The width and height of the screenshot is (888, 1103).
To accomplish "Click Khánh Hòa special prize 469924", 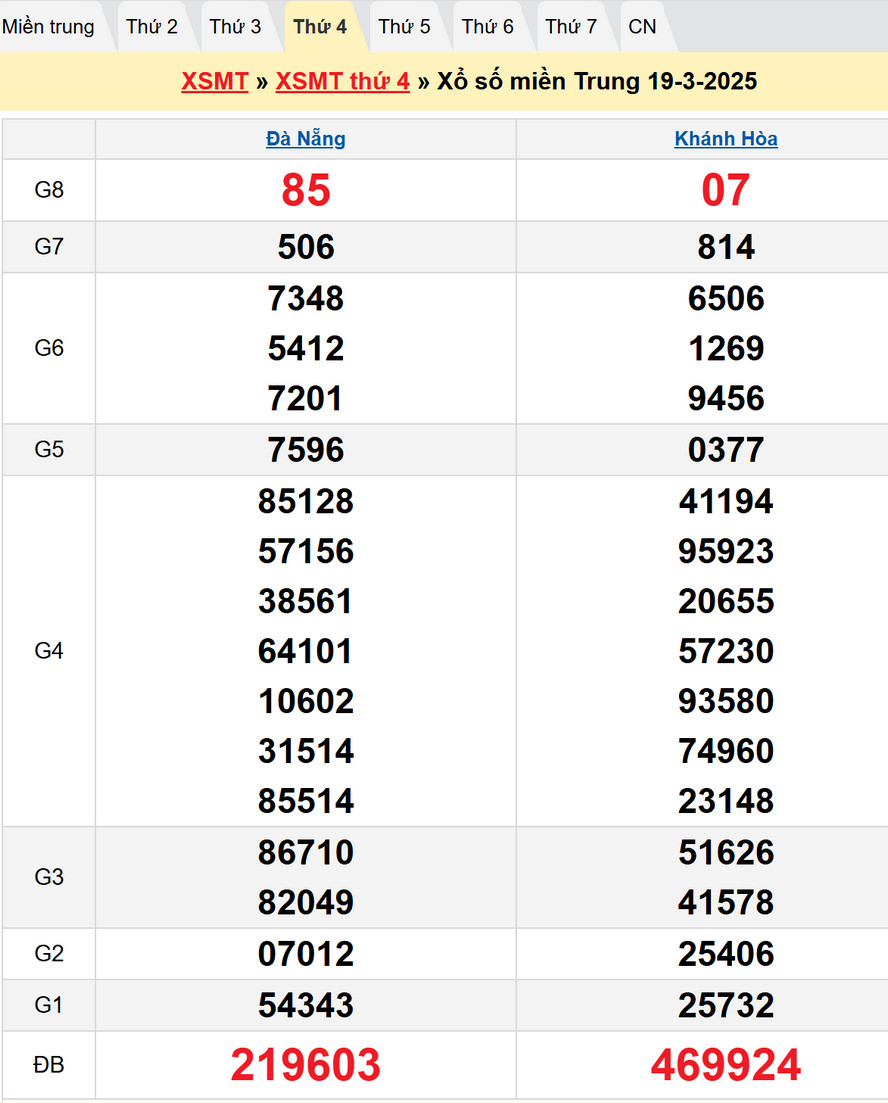I will [726, 1065].
